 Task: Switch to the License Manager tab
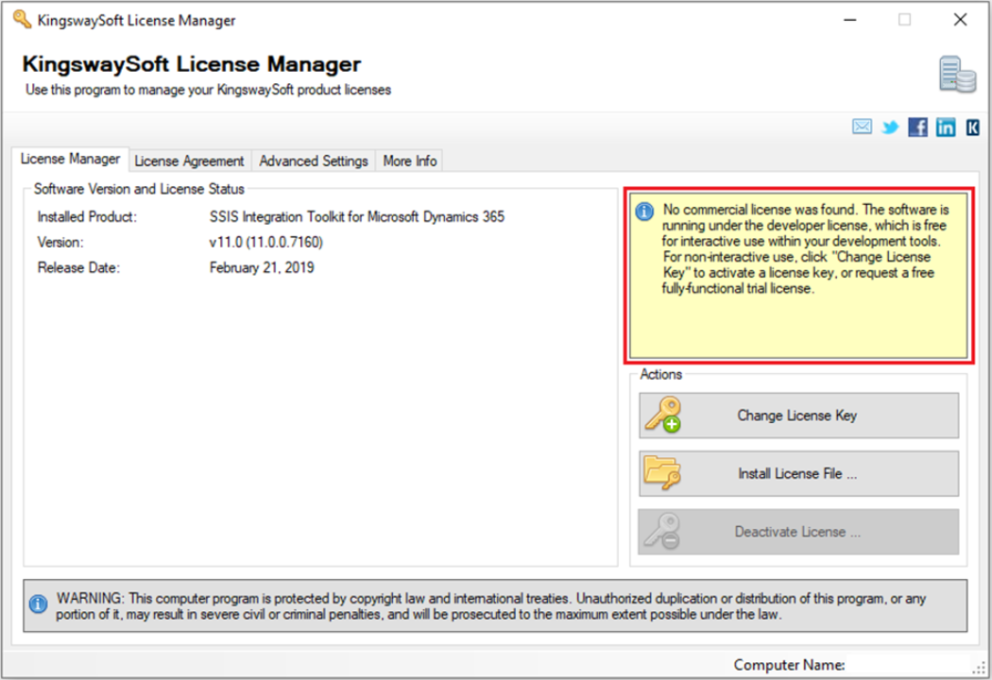point(70,159)
